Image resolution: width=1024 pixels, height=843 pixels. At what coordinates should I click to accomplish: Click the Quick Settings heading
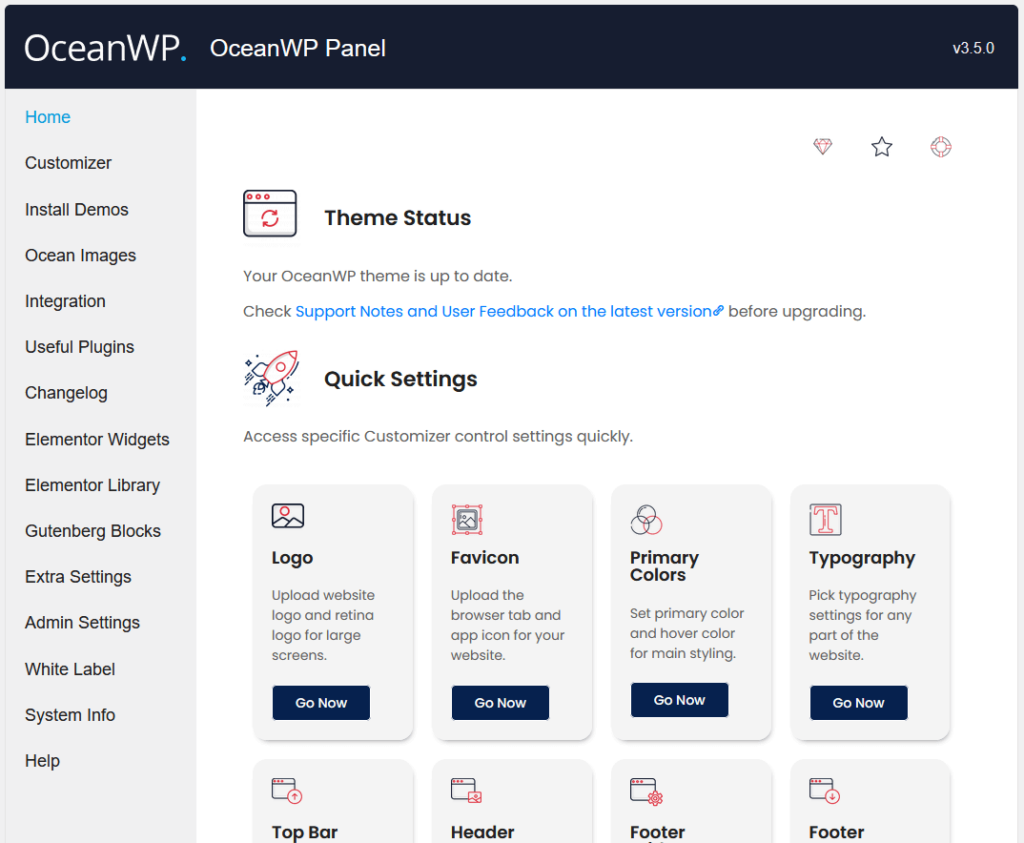[400, 379]
